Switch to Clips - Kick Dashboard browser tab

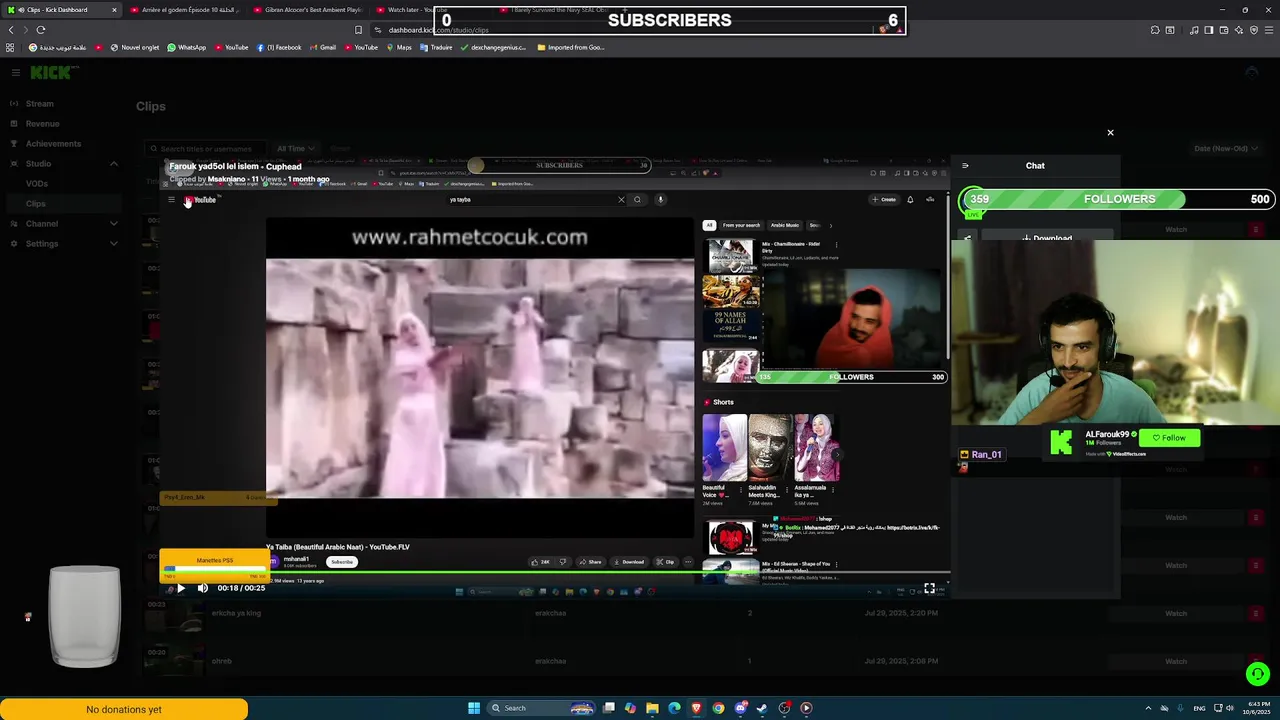(x=60, y=10)
